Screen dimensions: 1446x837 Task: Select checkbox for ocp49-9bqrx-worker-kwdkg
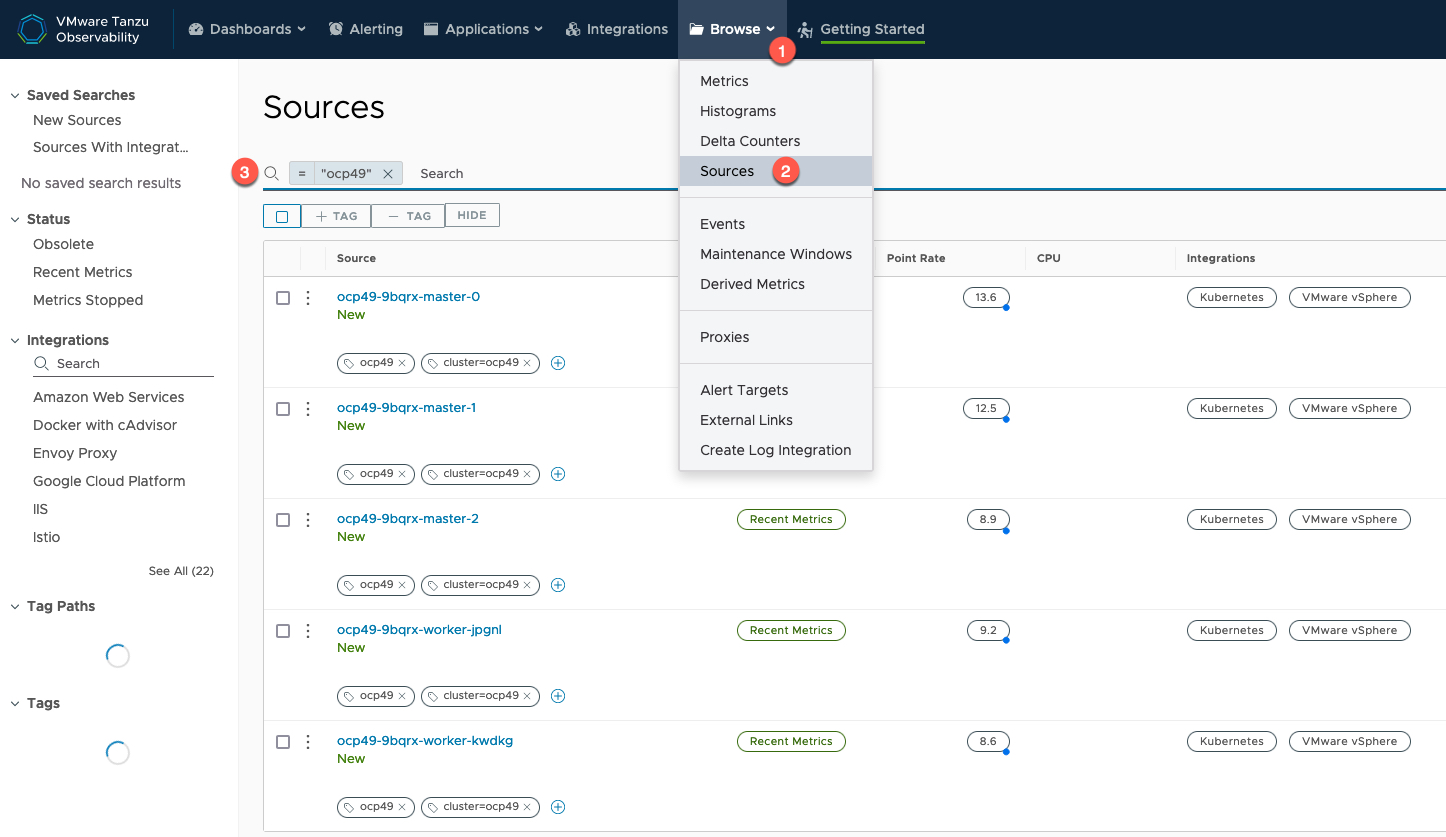click(283, 742)
